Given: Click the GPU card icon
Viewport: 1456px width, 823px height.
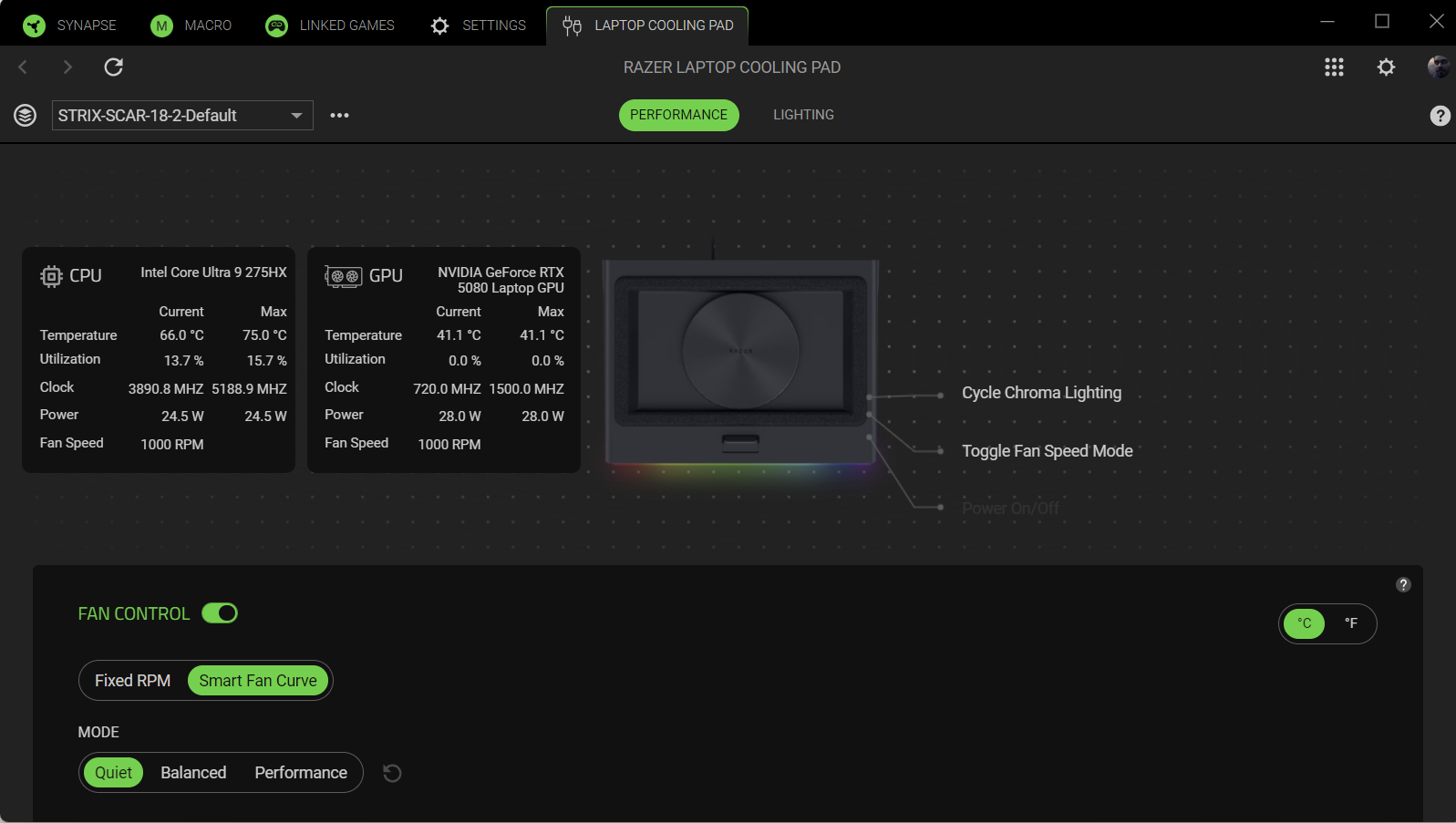Looking at the screenshot, I should point(344,276).
